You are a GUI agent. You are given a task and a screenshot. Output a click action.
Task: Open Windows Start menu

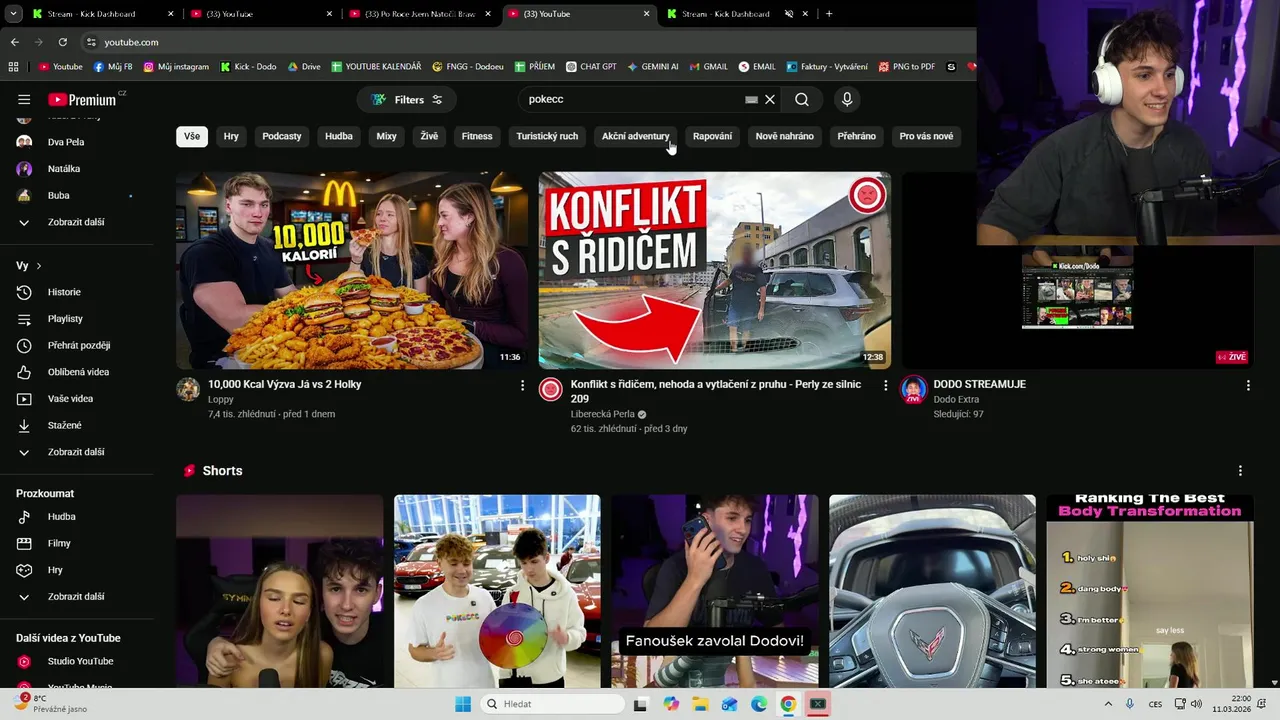[463, 704]
